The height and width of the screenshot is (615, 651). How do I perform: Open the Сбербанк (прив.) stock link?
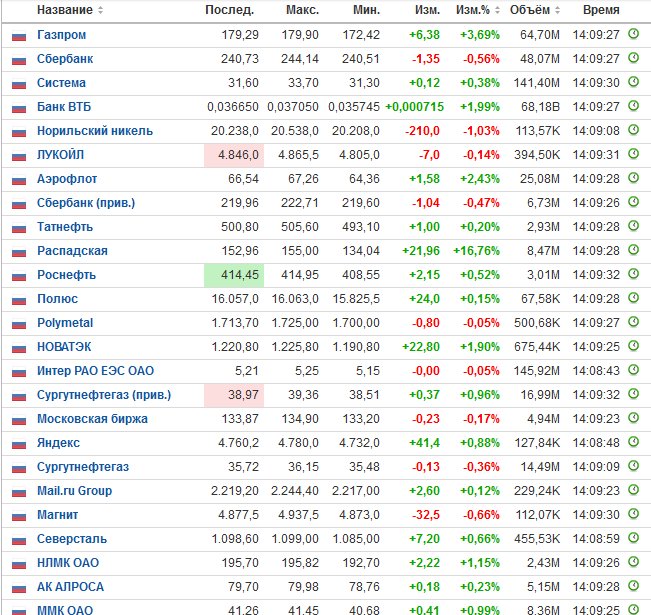click(x=86, y=203)
